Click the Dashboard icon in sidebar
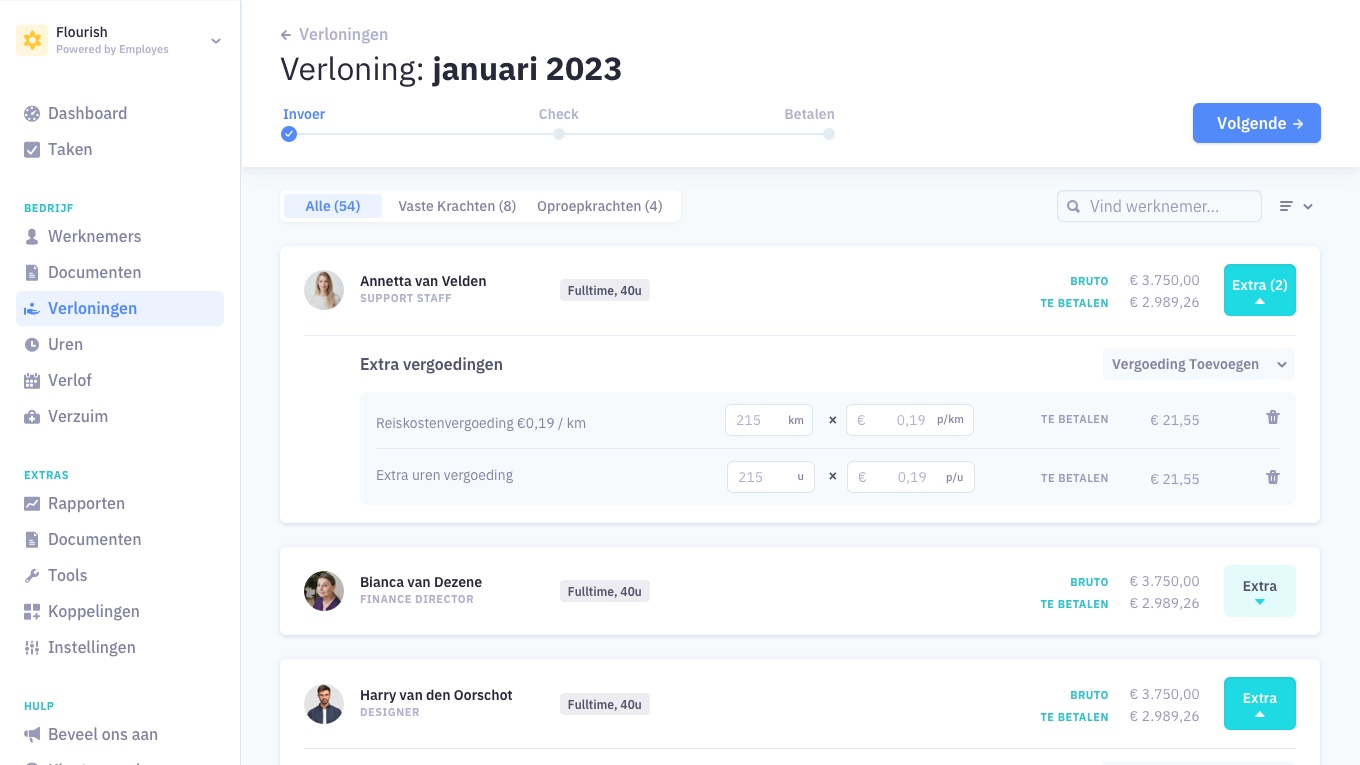 click(32, 114)
